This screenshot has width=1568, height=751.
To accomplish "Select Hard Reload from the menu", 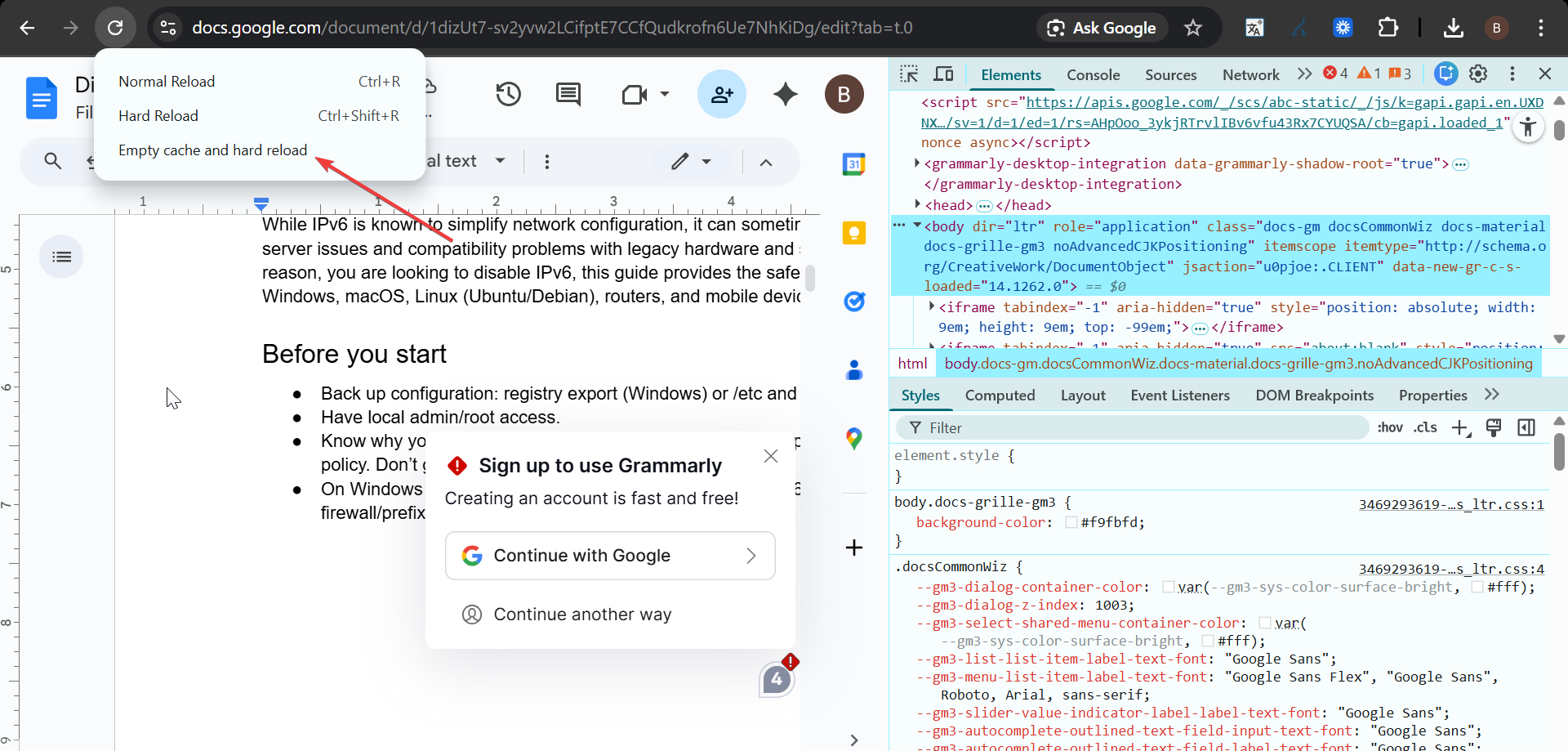I will coord(260,116).
